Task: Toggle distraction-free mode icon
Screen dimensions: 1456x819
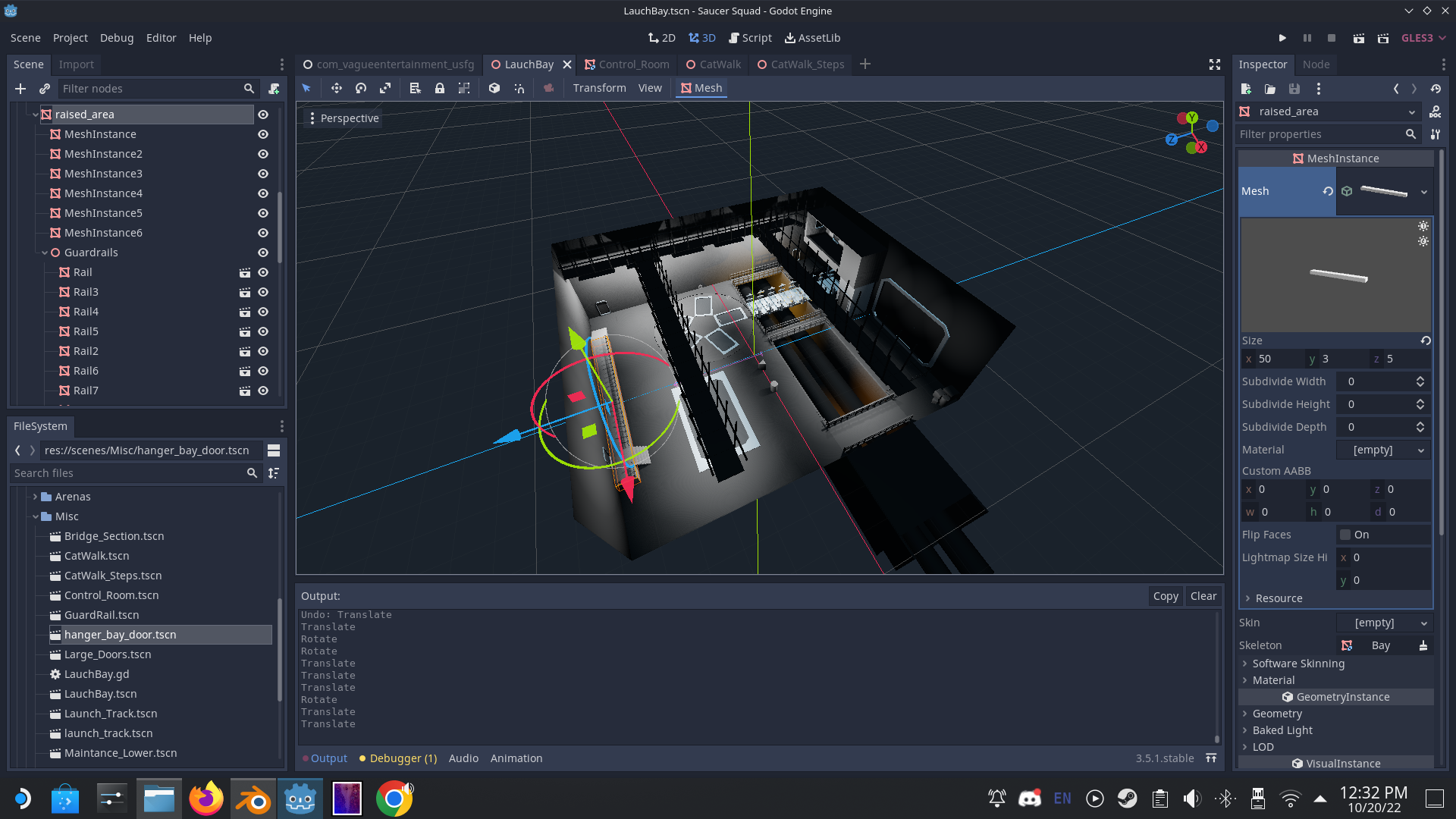Action: (1215, 64)
